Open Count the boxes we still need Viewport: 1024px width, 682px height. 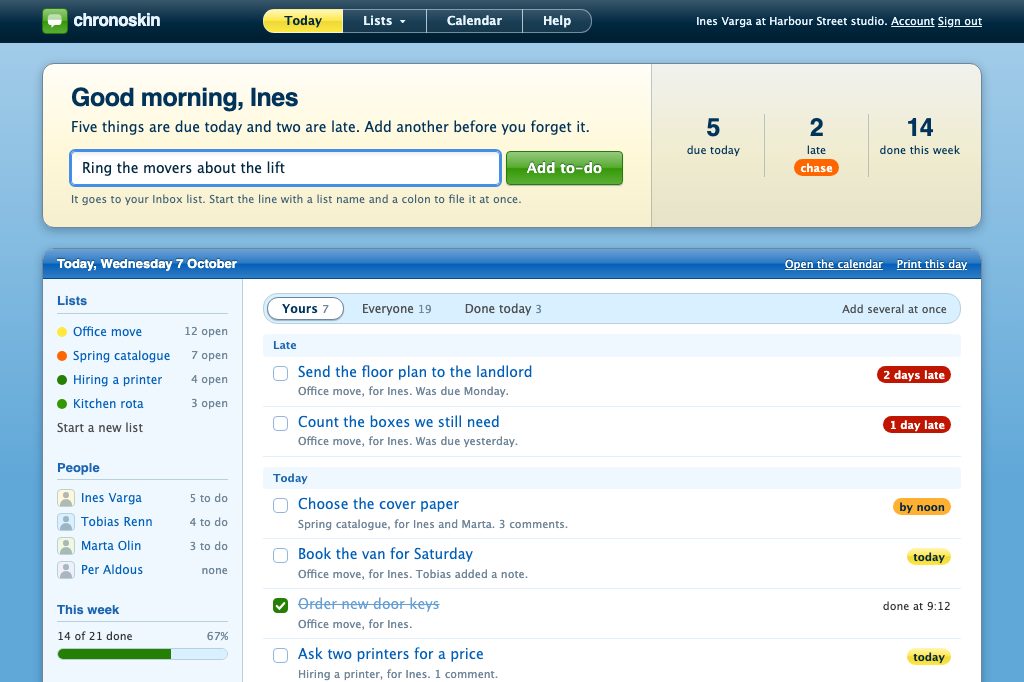tap(398, 422)
